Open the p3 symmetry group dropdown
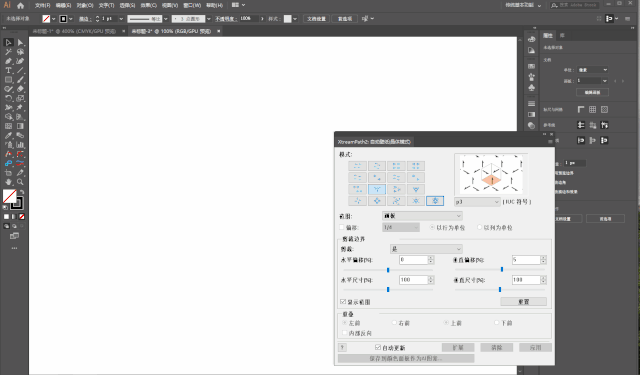Screen dimensions: 640x375 [477, 202]
